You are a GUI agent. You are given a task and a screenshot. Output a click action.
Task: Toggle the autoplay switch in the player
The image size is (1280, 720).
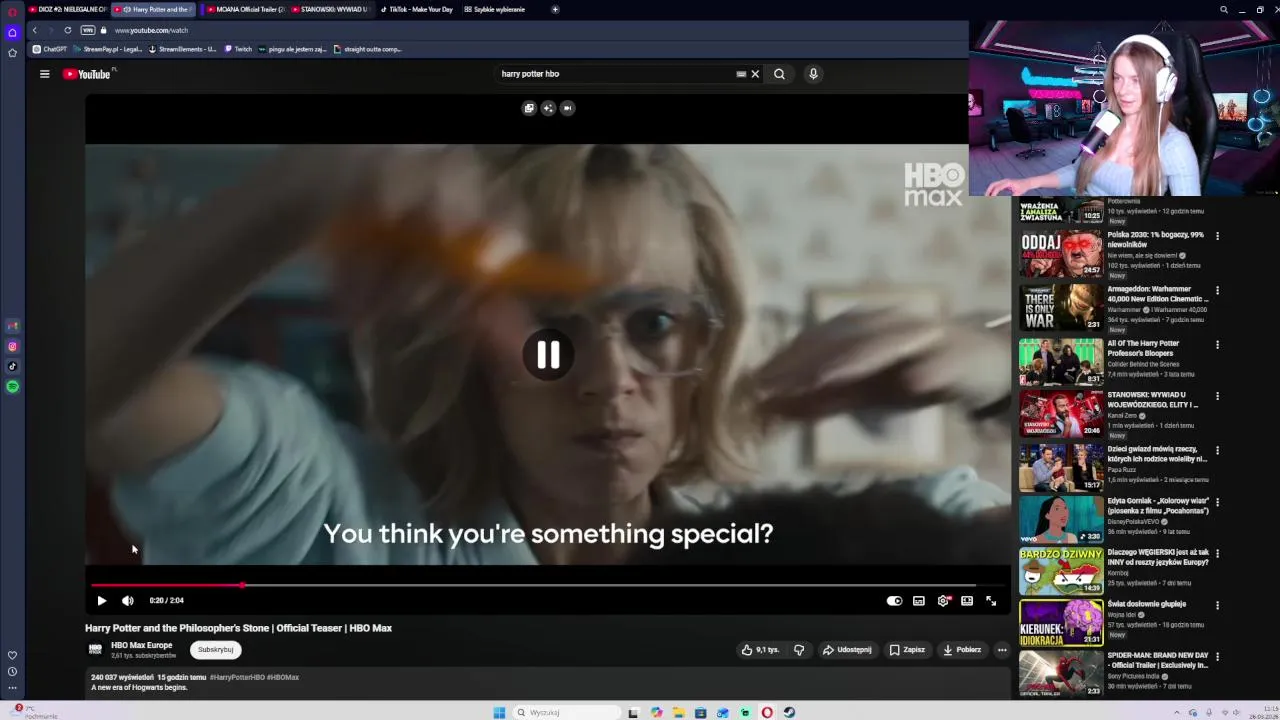pos(894,601)
